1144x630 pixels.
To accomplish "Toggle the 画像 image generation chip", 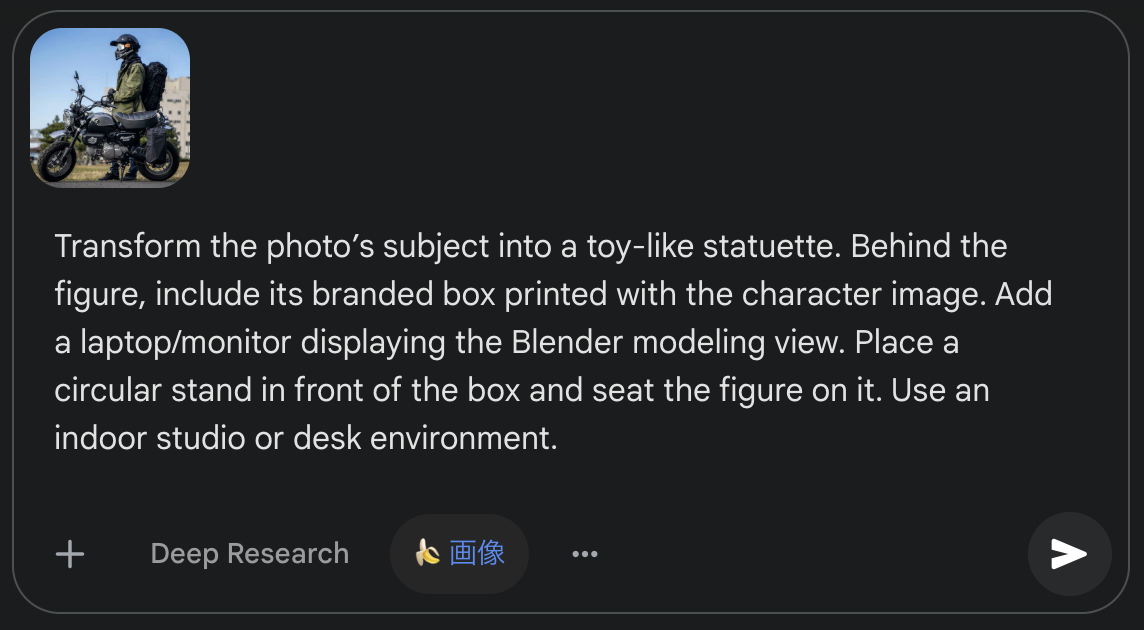I will (x=476, y=553).
